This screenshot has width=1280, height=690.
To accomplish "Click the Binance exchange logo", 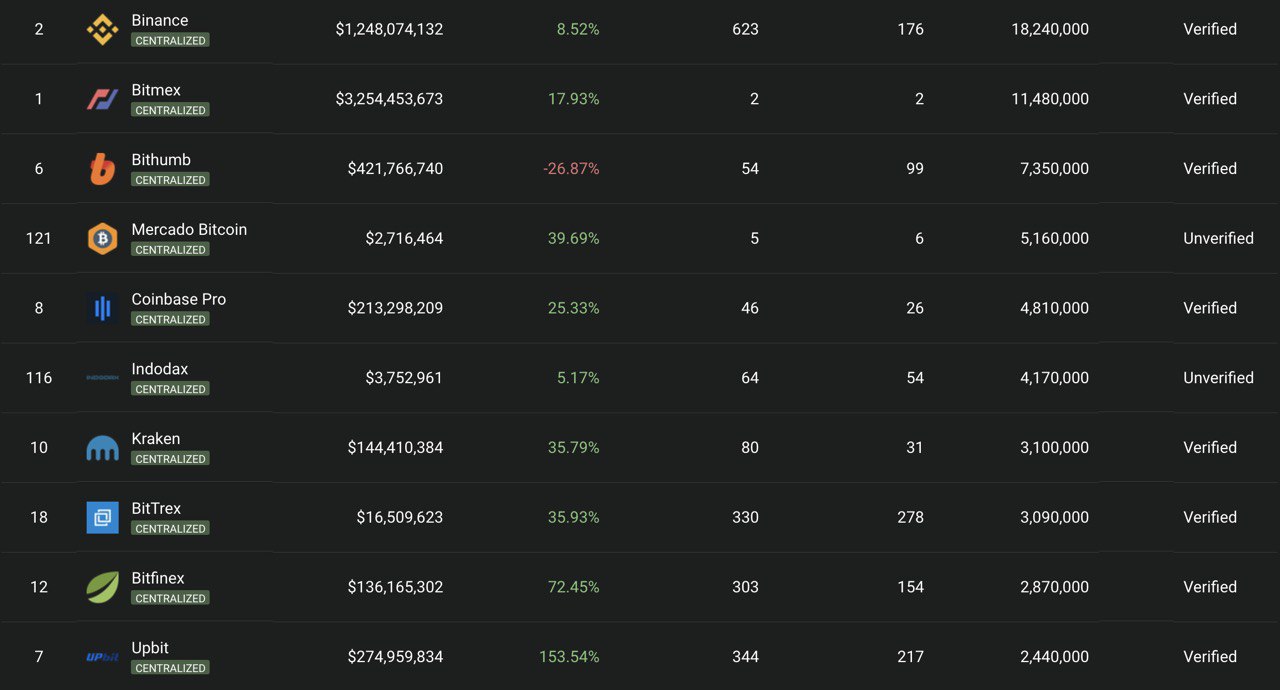I will click(x=102, y=30).
